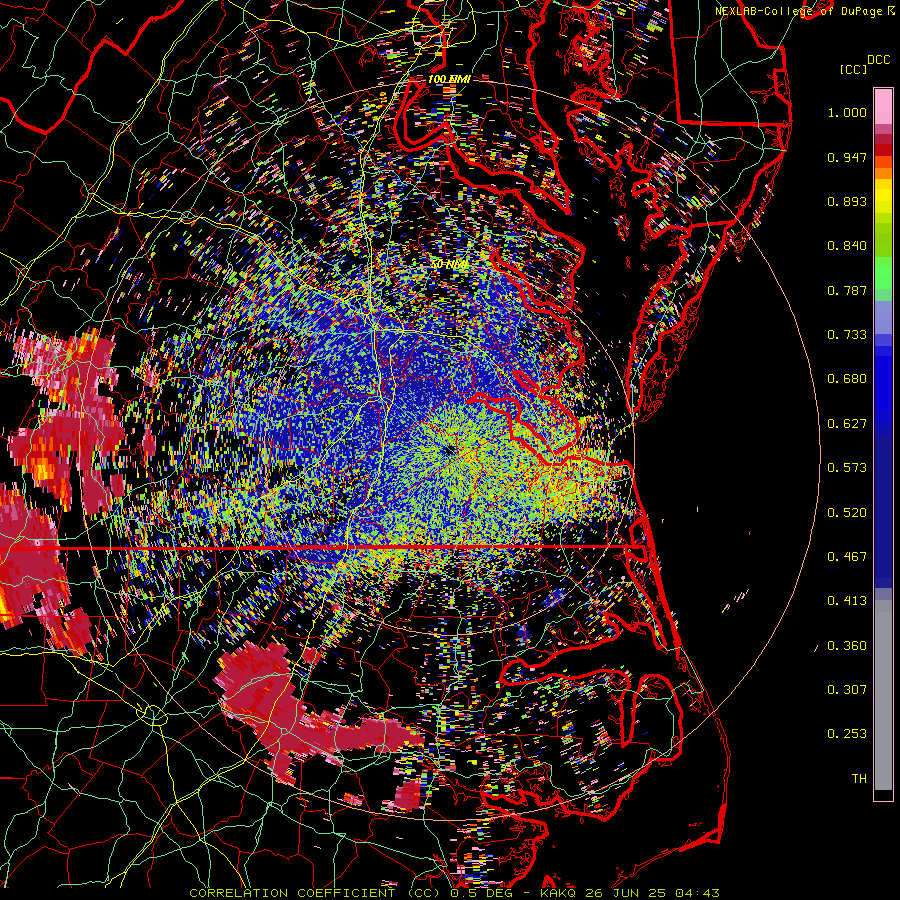Click the 0.627 legend value
This screenshot has height=900, width=900.
(x=847, y=424)
